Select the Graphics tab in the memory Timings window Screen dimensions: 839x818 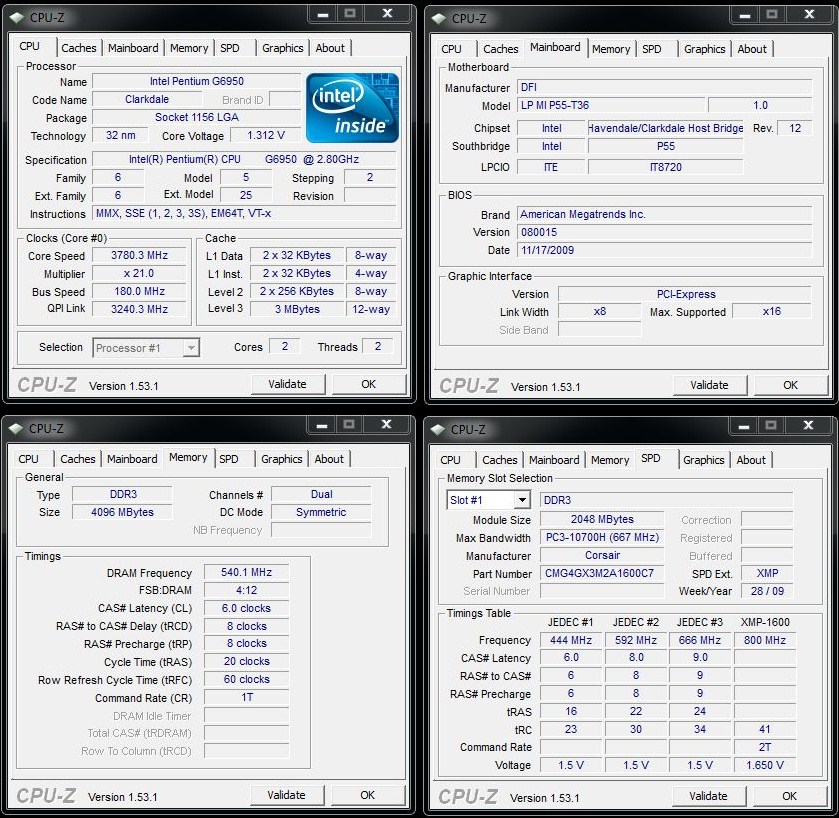(x=281, y=459)
